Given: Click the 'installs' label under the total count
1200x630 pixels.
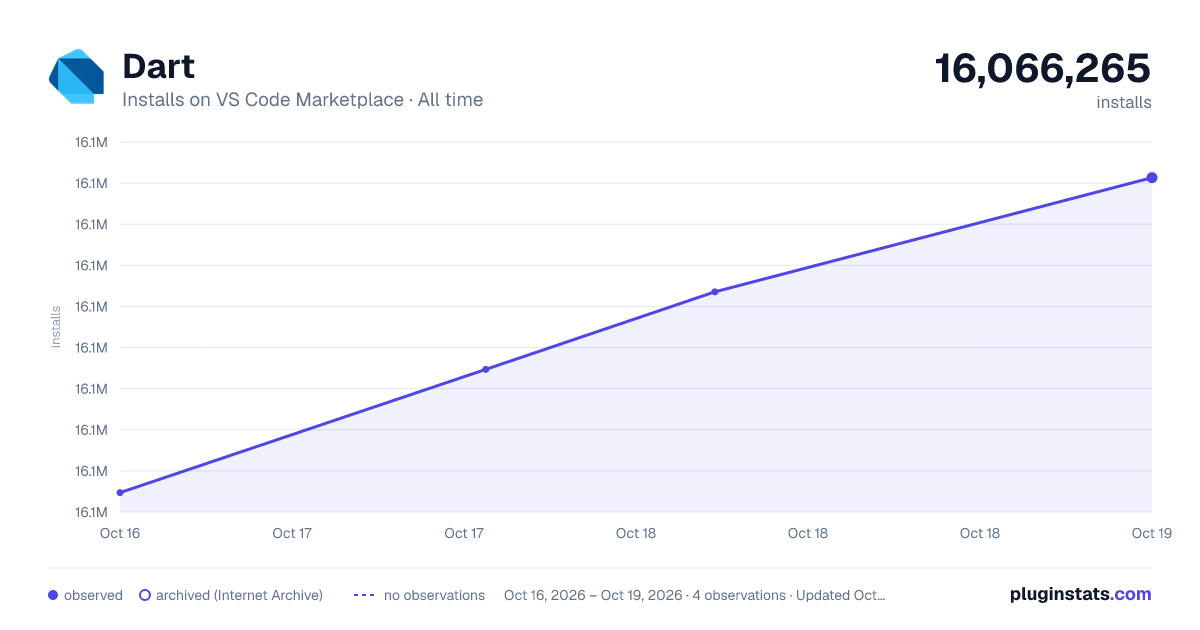Looking at the screenshot, I should [x=1124, y=102].
